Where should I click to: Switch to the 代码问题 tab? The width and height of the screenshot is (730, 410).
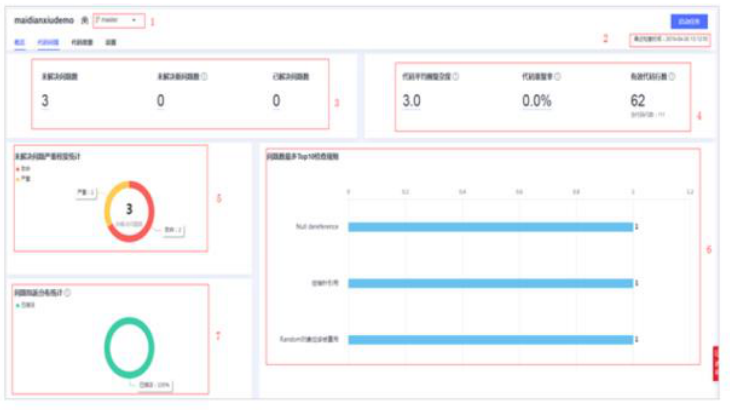[x=48, y=42]
